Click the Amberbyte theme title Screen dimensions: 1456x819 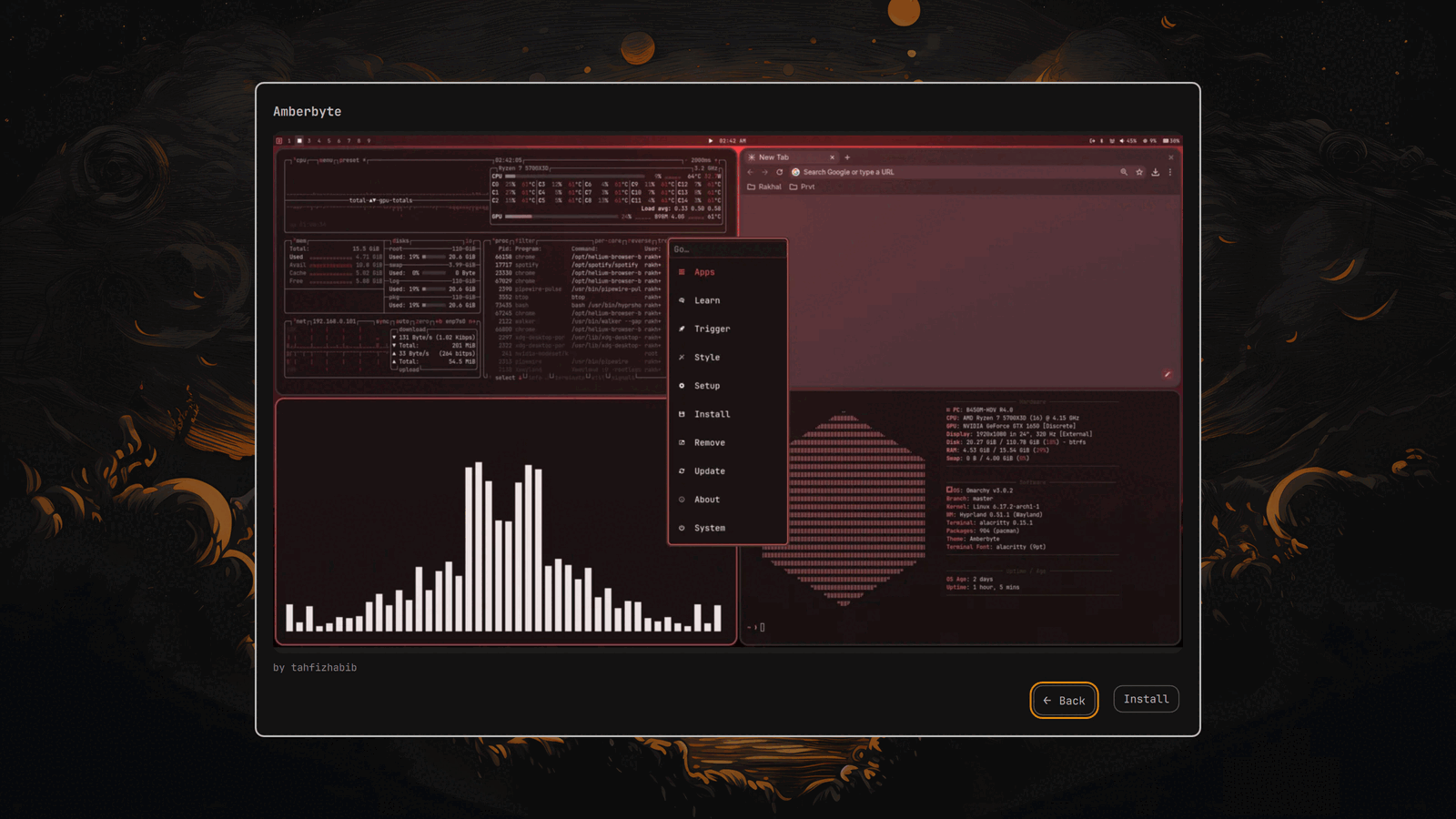coord(308,111)
